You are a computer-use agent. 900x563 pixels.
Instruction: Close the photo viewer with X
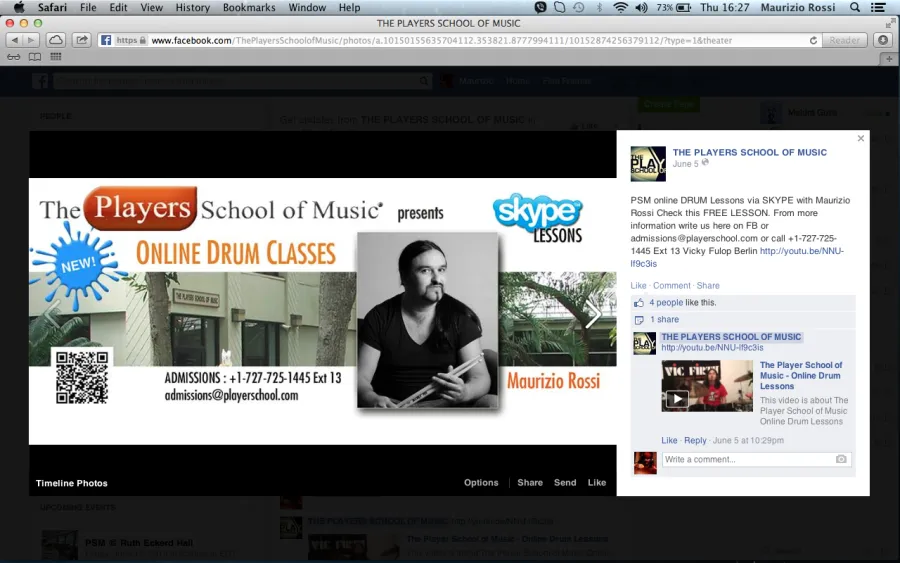pos(860,138)
